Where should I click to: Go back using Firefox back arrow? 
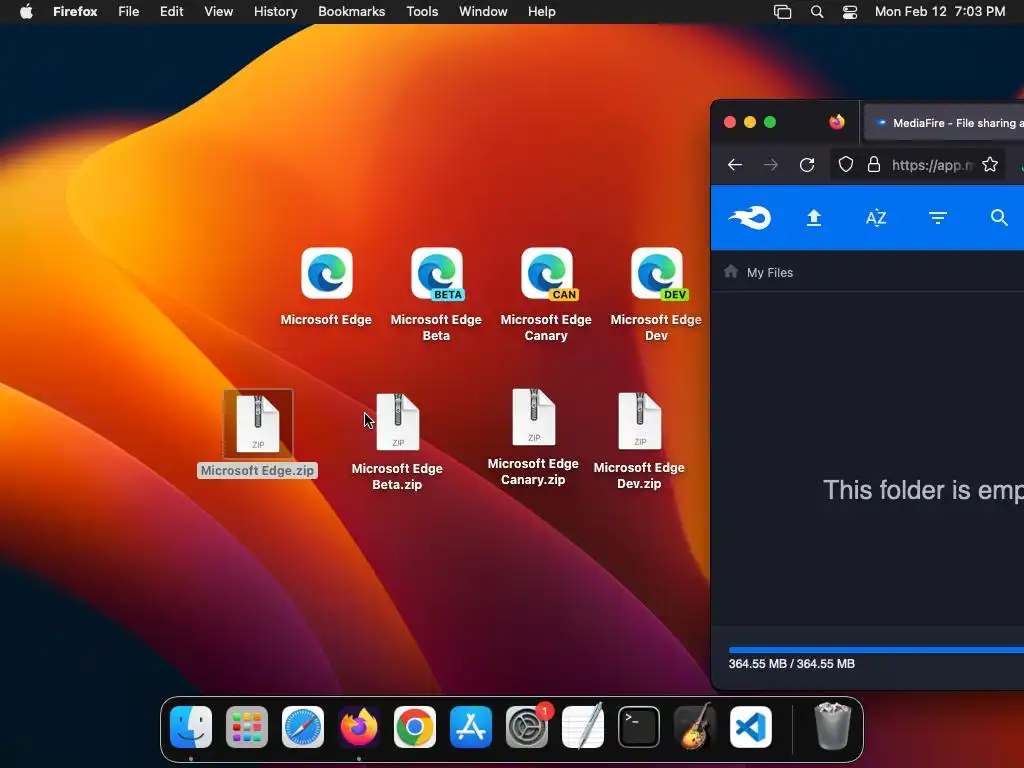click(x=735, y=165)
